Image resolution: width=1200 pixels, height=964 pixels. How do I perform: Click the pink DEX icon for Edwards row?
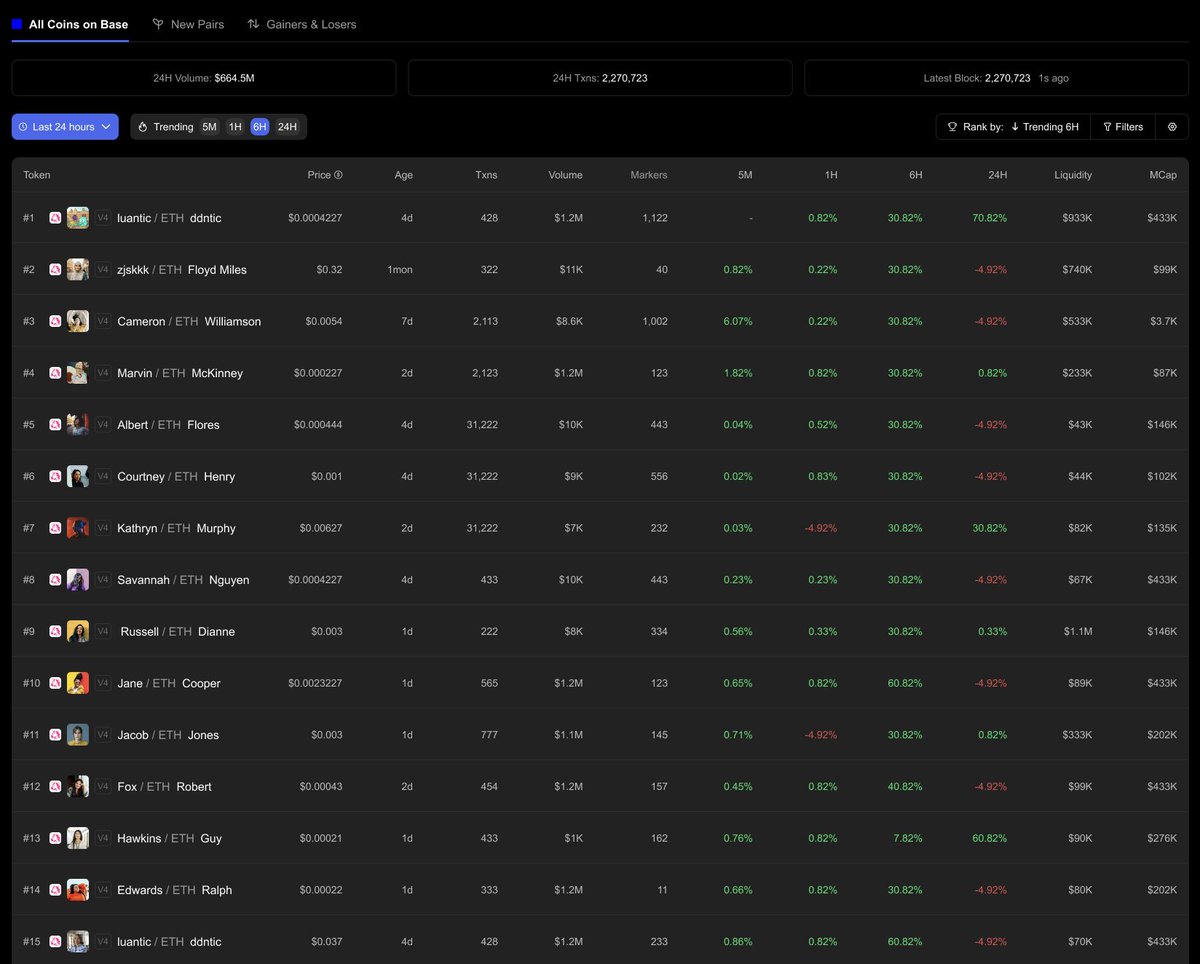click(x=56, y=890)
